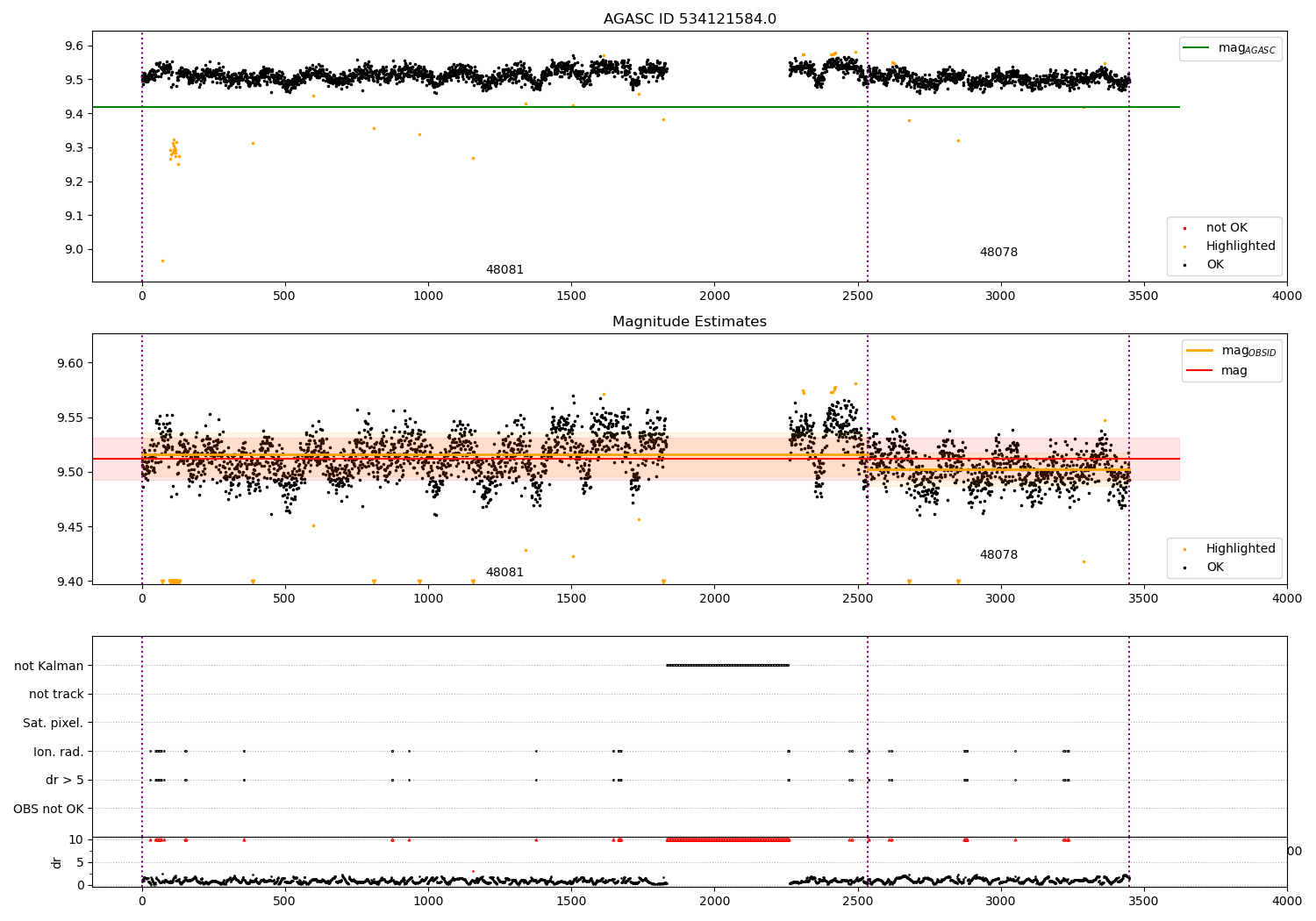
Task: Click the "dr > 5" row label
Action: [x=65, y=781]
